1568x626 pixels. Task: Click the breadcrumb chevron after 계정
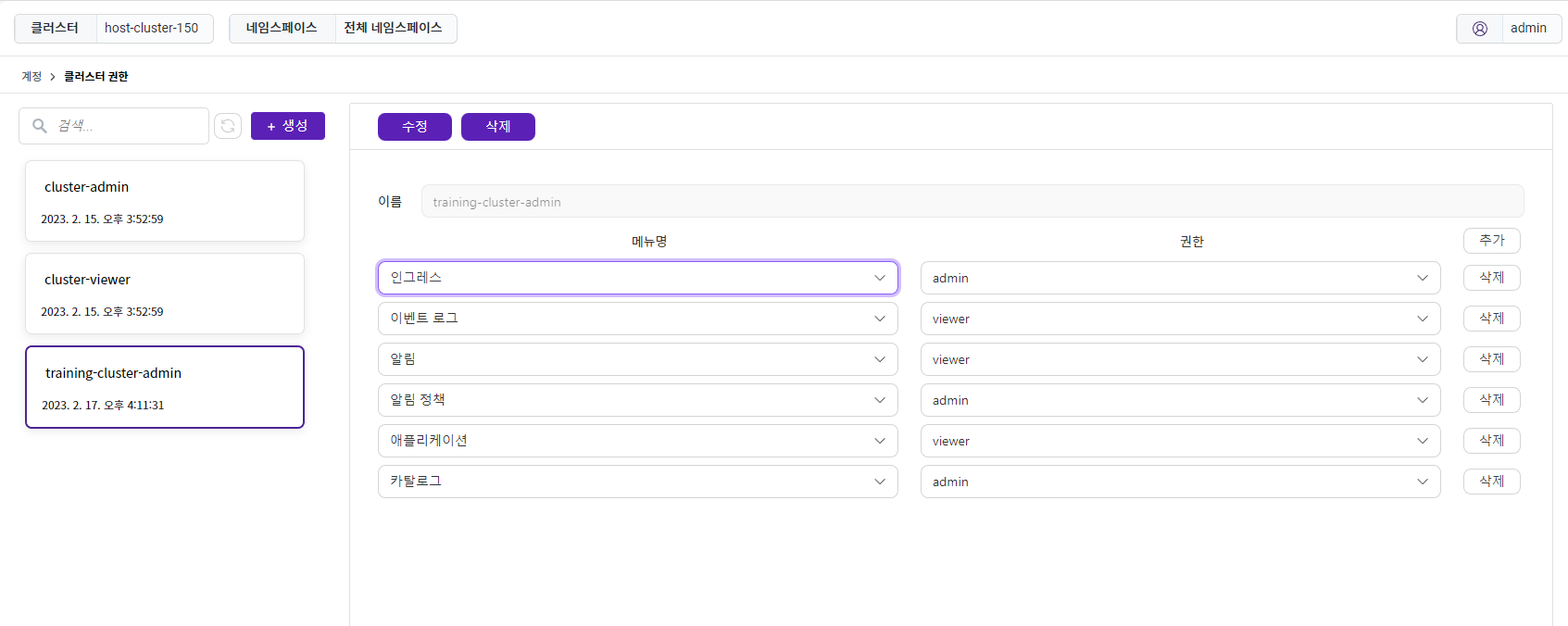(x=53, y=77)
